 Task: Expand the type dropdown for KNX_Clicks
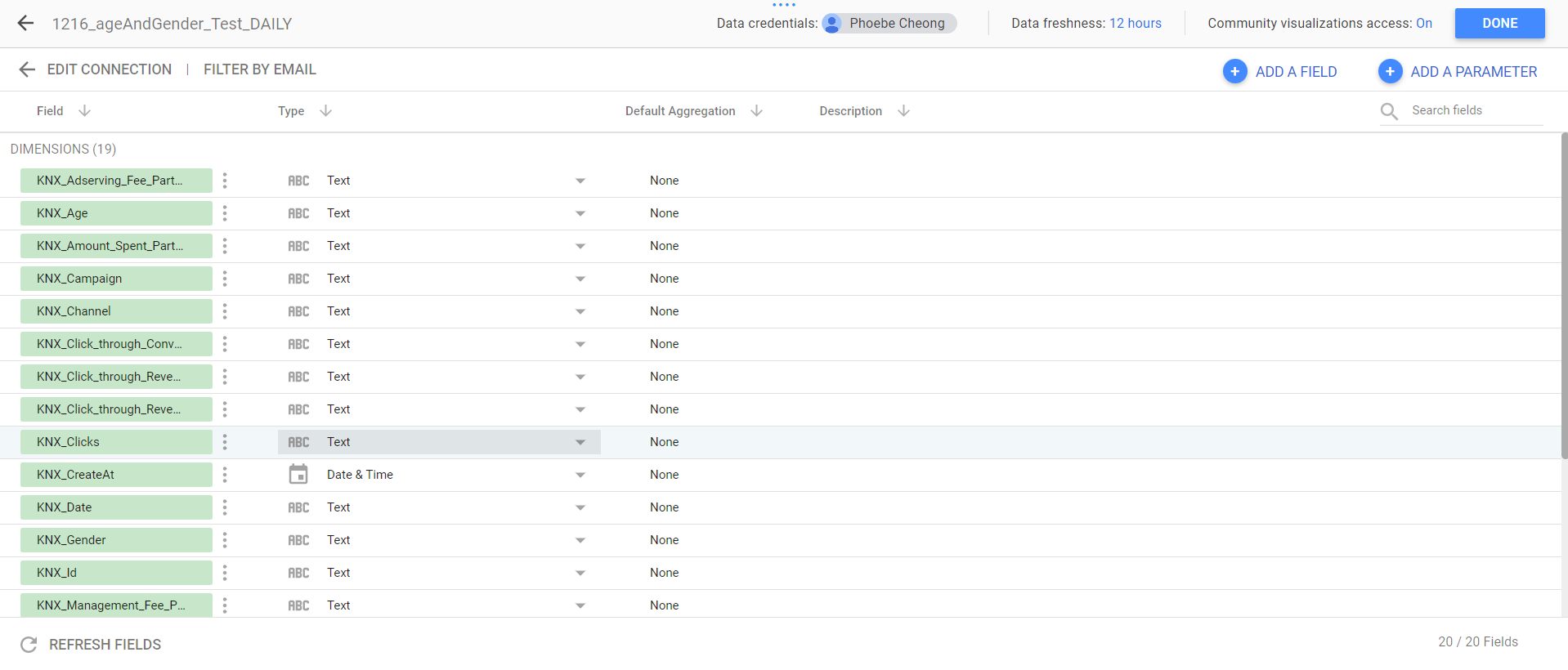[x=580, y=442]
